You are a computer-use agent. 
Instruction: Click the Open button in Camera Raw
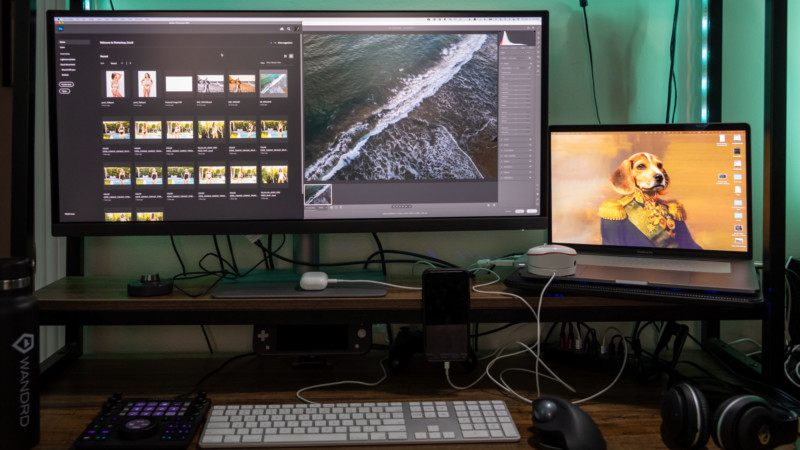tap(532, 211)
